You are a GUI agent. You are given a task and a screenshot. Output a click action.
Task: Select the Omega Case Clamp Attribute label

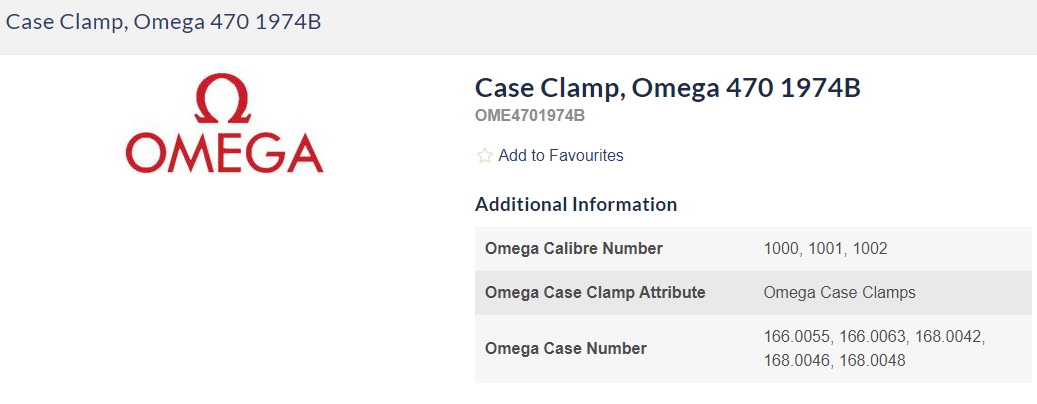pyautogui.click(x=595, y=293)
